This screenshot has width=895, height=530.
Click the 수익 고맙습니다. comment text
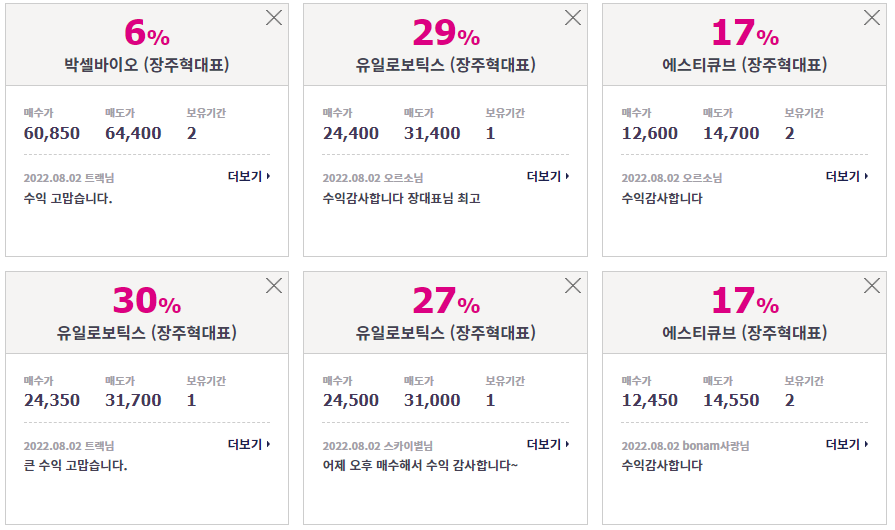pos(68,199)
